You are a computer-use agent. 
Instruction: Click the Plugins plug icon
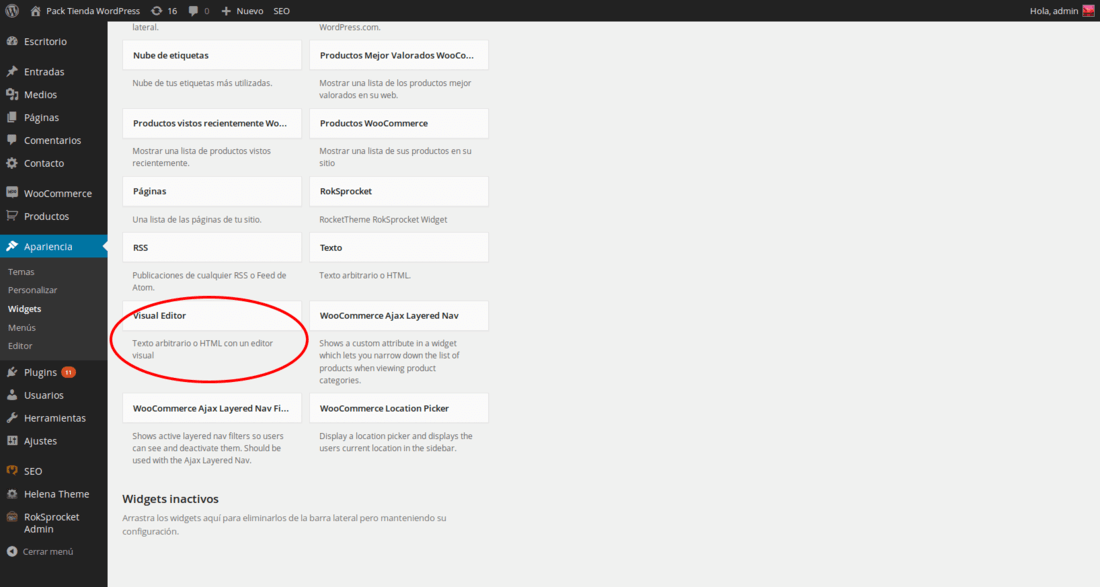tap(12, 372)
